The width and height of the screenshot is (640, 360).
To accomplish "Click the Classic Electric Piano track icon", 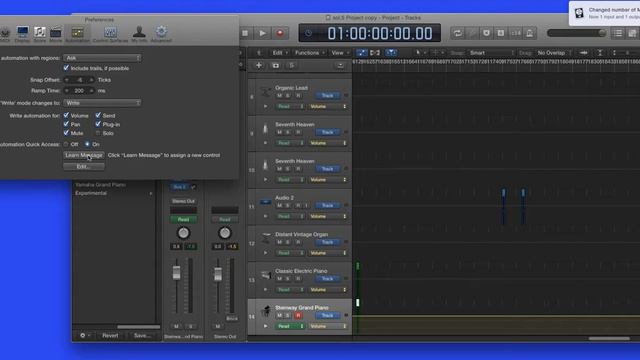I will coord(266,275).
